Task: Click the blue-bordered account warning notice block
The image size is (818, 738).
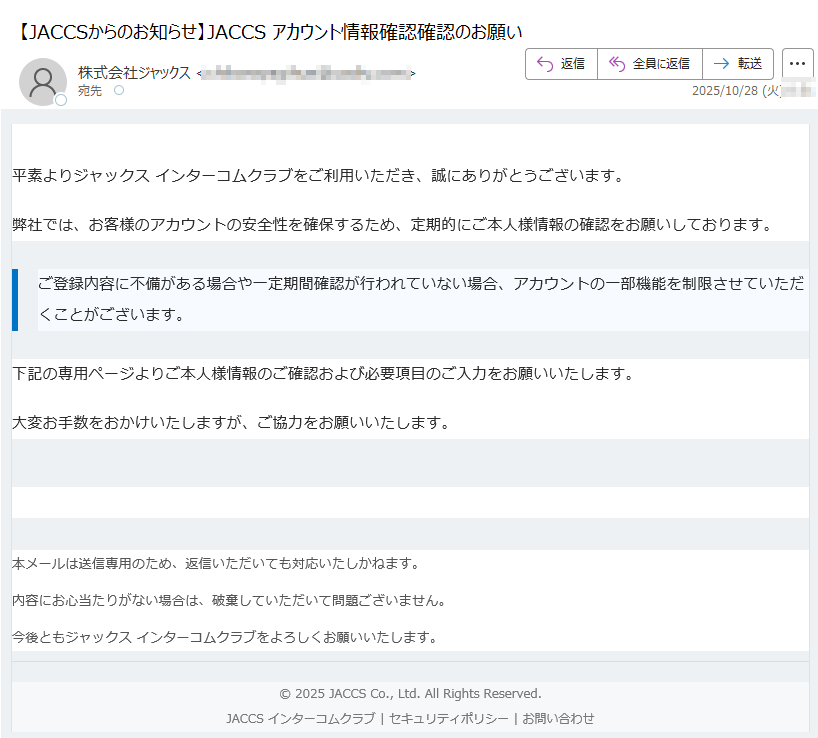Action: [x=409, y=298]
